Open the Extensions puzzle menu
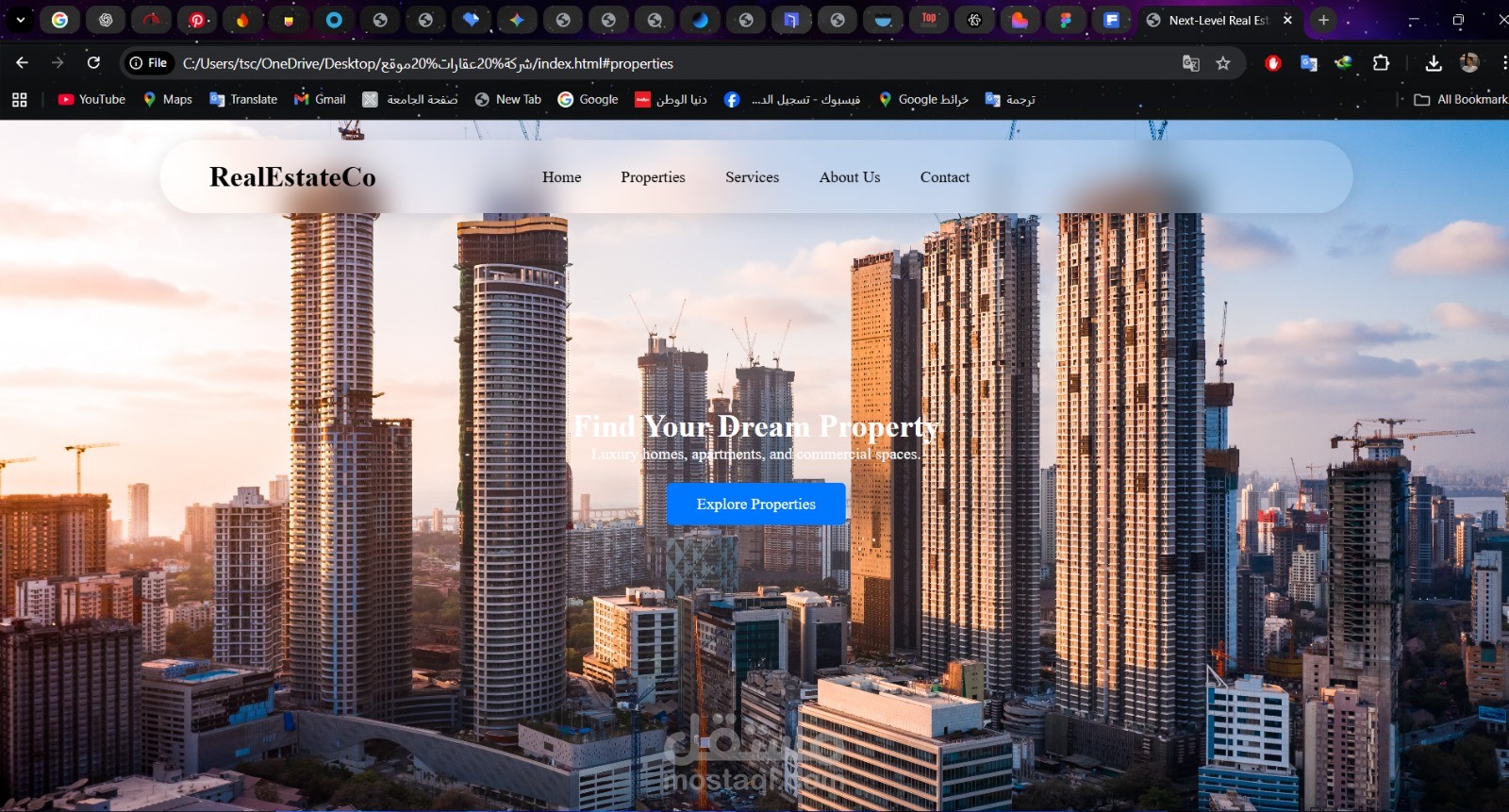This screenshot has width=1509, height=812. click(x=1381, y=63)
